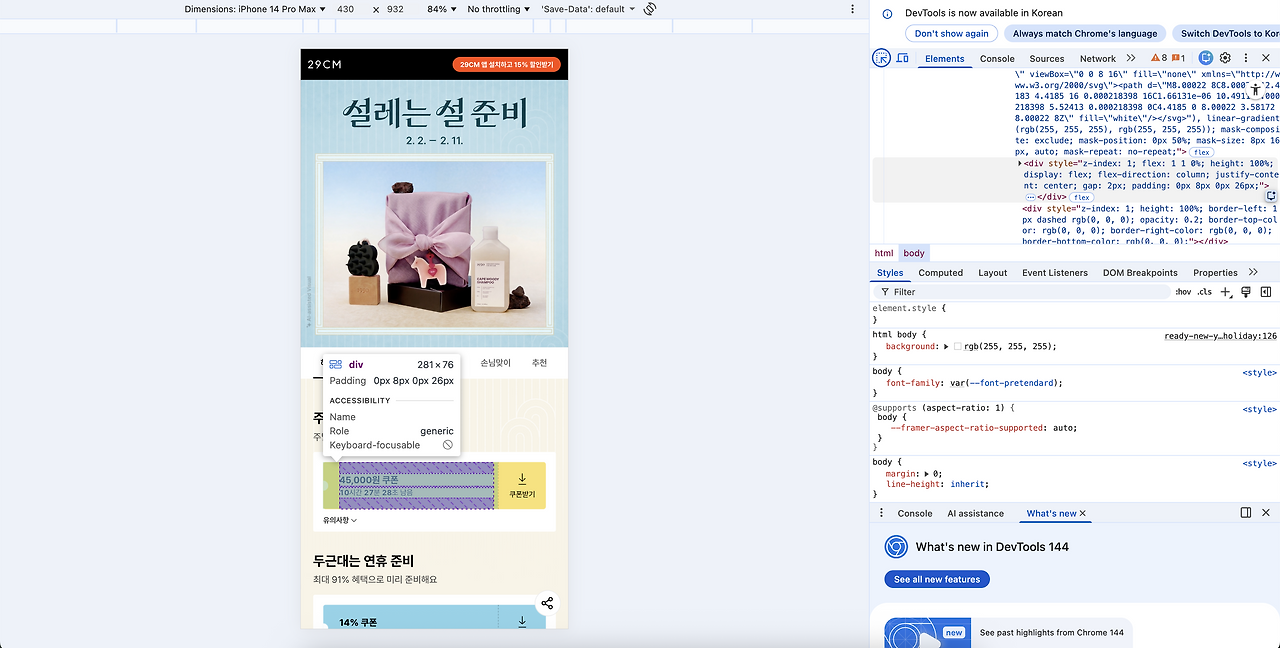Screen dimensions: 1280x648
Task: Toggle the device toolbar icon
Action: click(x=903, y=58)
